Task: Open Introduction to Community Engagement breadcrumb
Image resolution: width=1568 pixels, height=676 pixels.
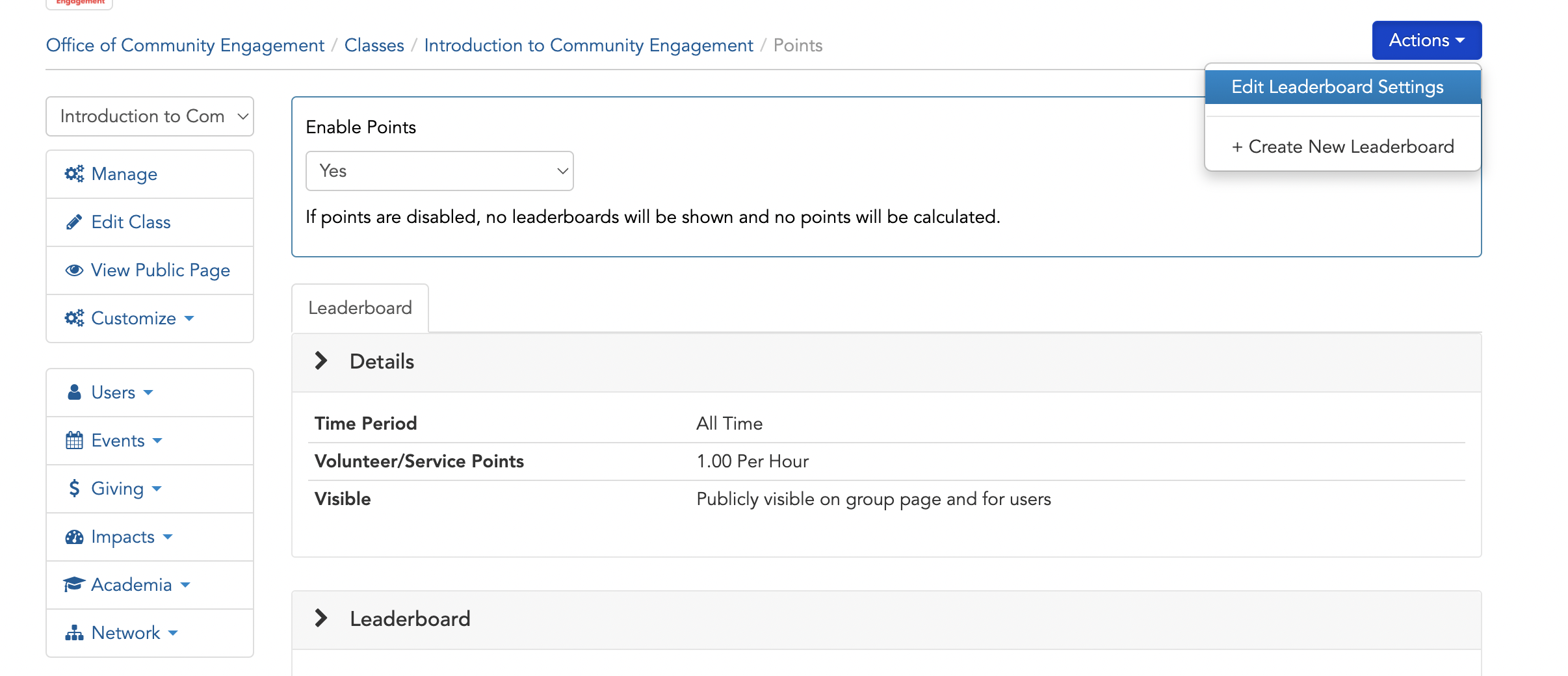Action: [589, 45]
